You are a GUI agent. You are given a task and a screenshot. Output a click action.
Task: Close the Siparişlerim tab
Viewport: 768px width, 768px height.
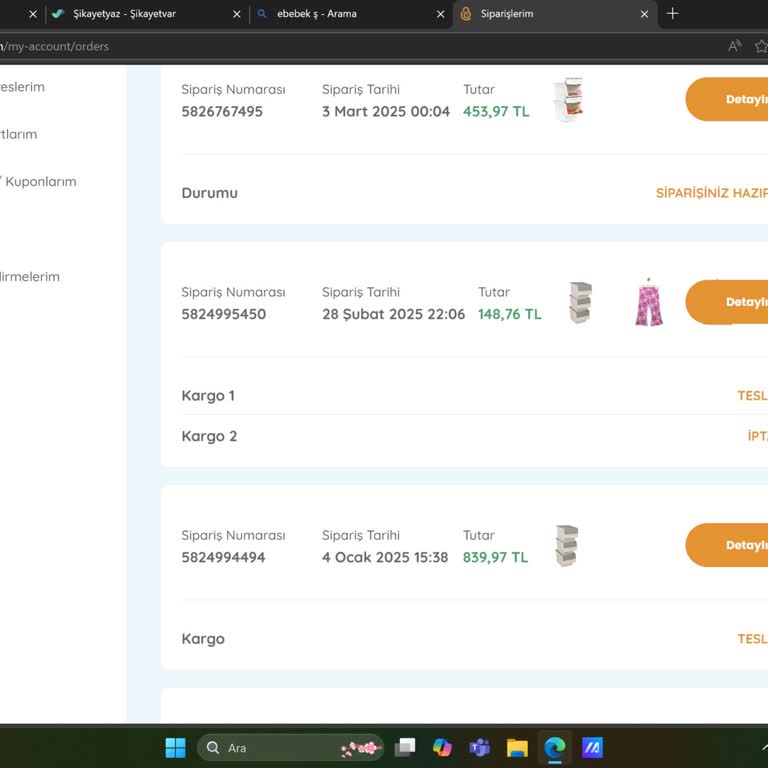pos(645,14)
